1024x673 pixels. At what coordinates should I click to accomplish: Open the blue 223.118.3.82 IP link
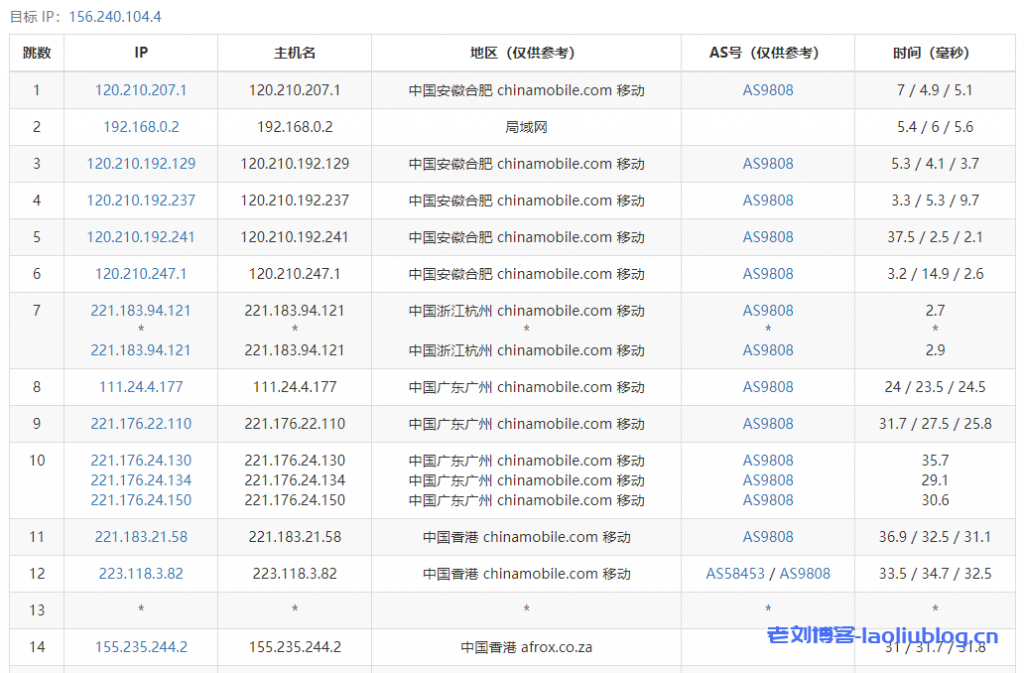point(141,574)
